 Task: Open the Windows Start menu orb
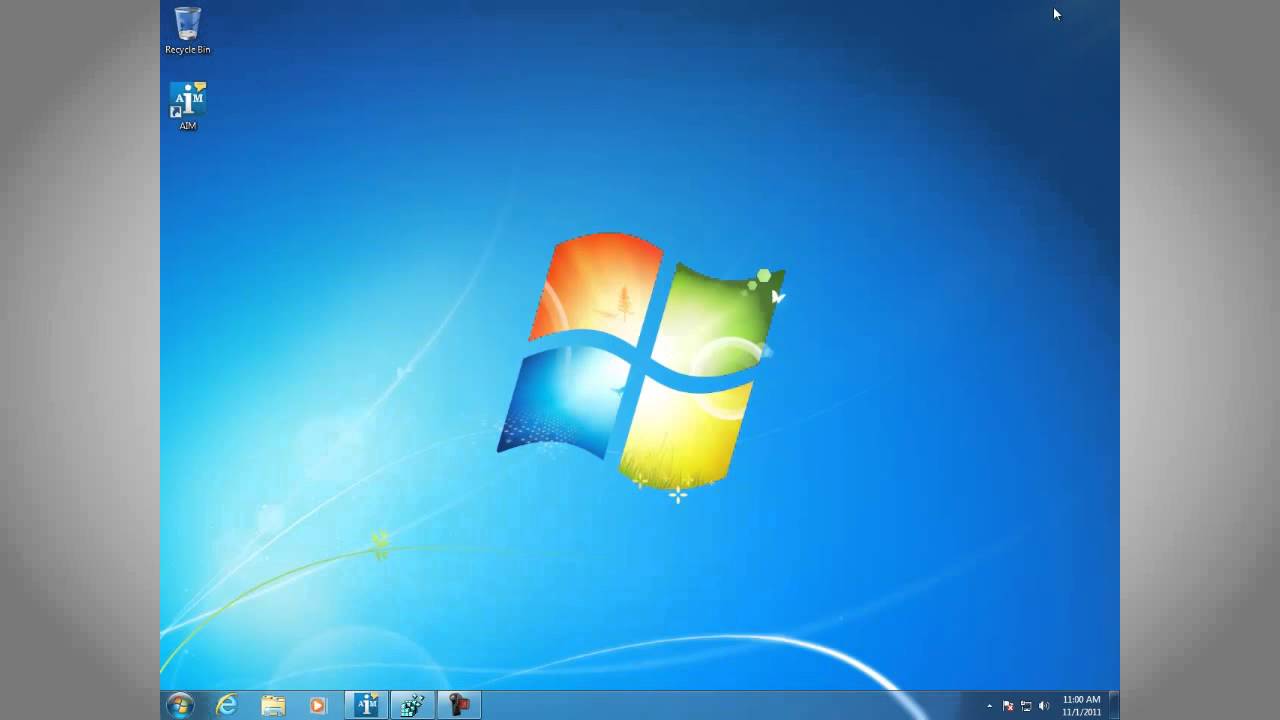pos(180,705)
